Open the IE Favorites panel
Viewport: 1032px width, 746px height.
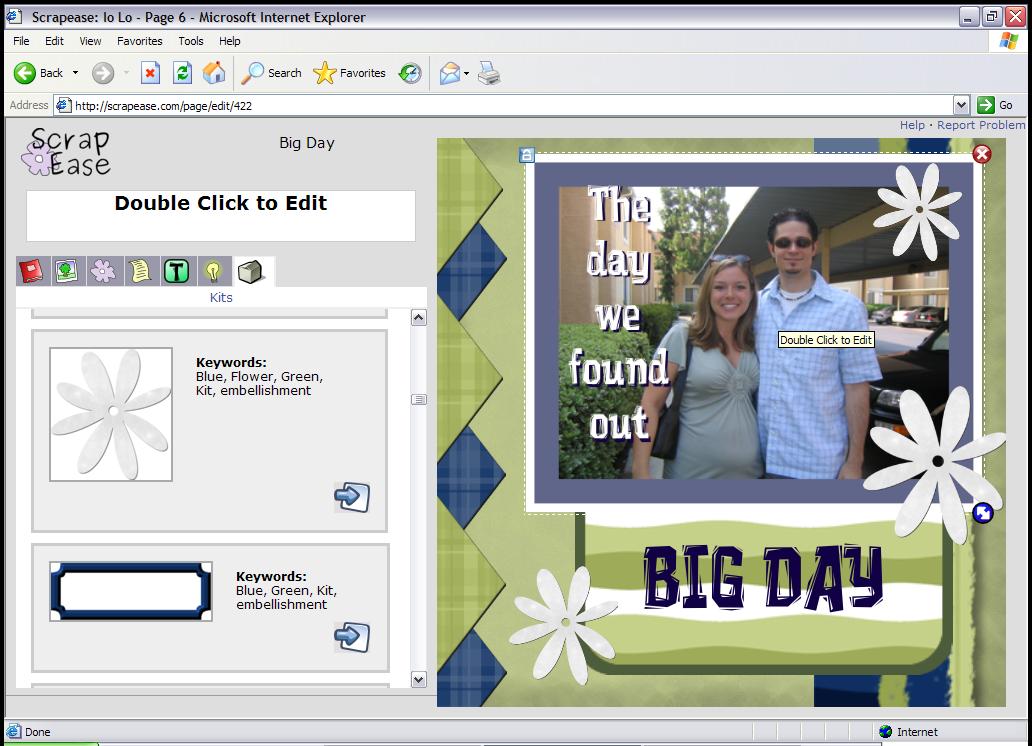pyautogui.click(x=349, y=73)
